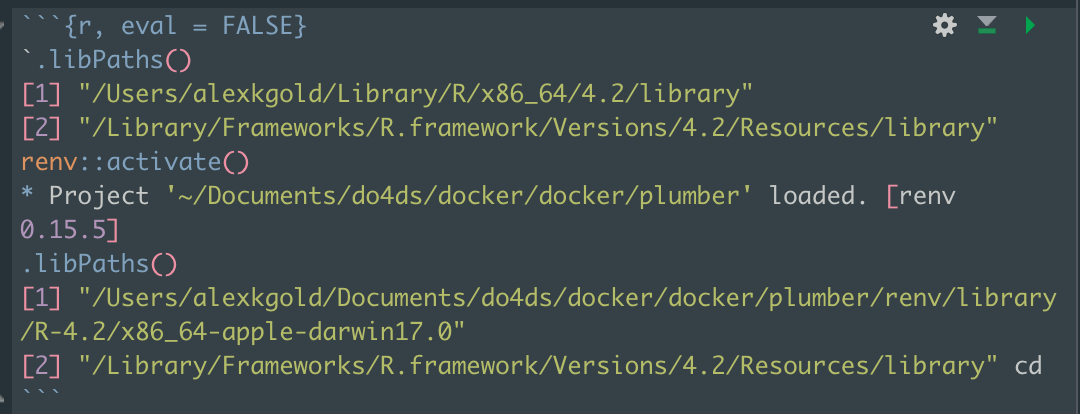Click the trailing cd text
This screenshot has height=414, width=1080.
click(x=1028, y=366)
